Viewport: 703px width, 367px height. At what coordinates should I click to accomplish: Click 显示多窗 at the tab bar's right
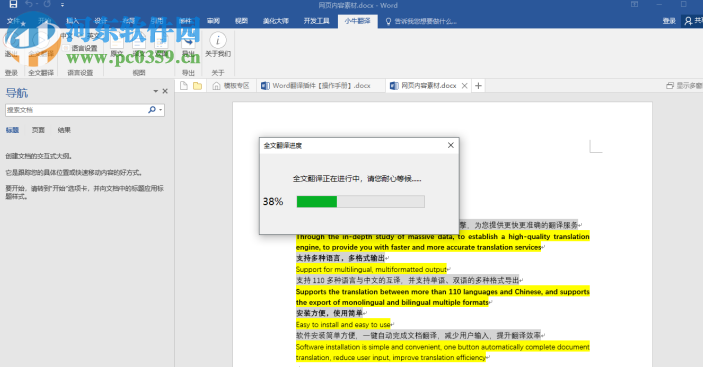pyautogui.click(x=684, y=86)
